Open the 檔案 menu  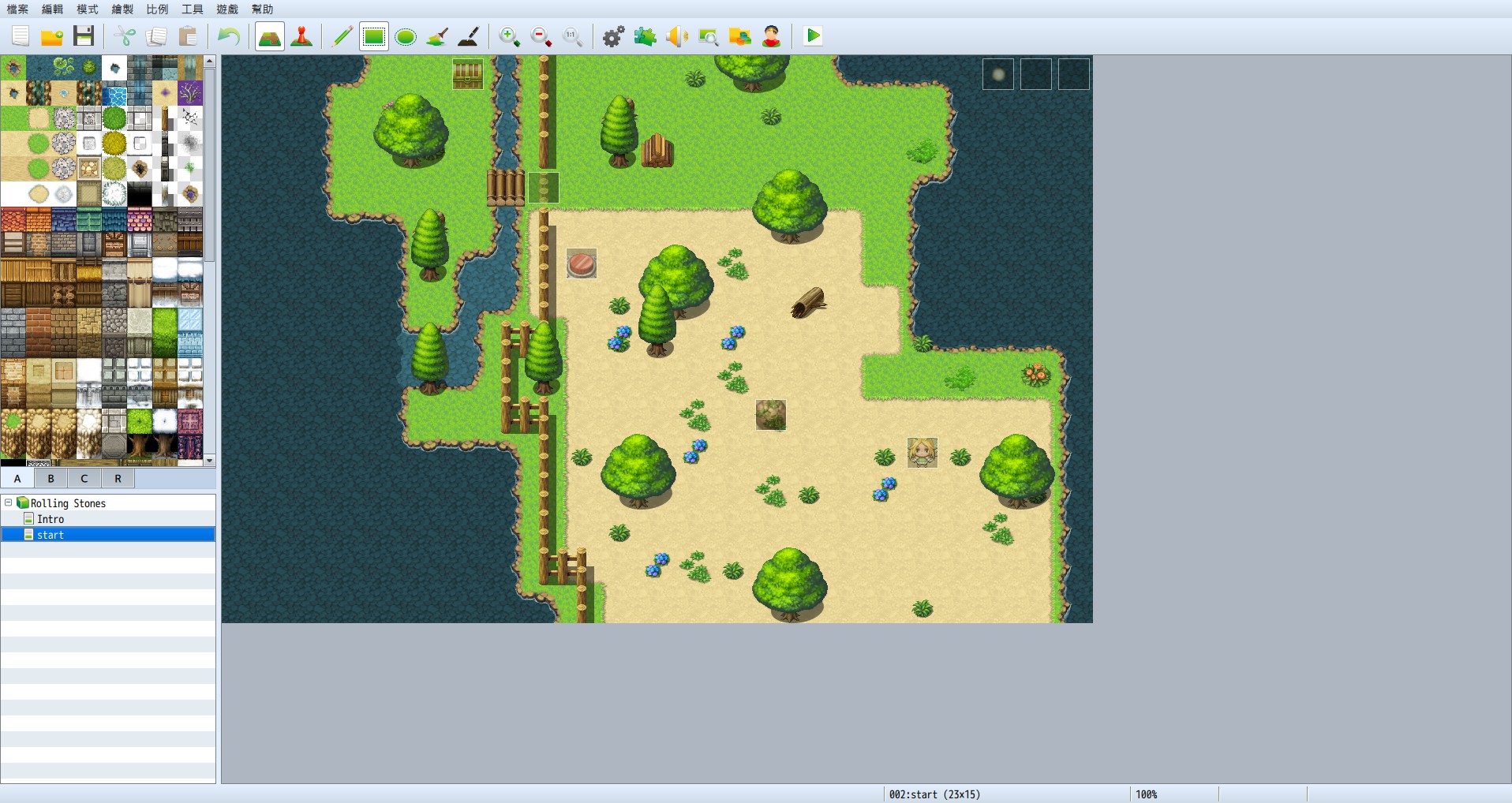point(17,9)
